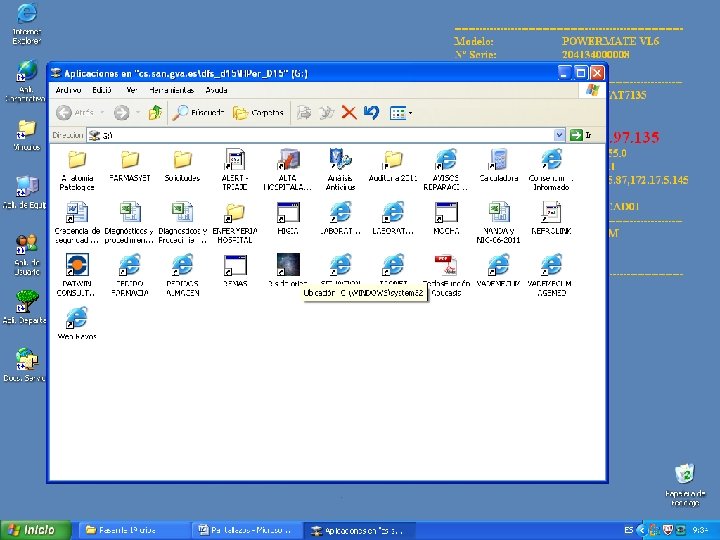Click the Copy To toolbar icon
The width and height of the screenshot is (720, 540).
point(326,112)
